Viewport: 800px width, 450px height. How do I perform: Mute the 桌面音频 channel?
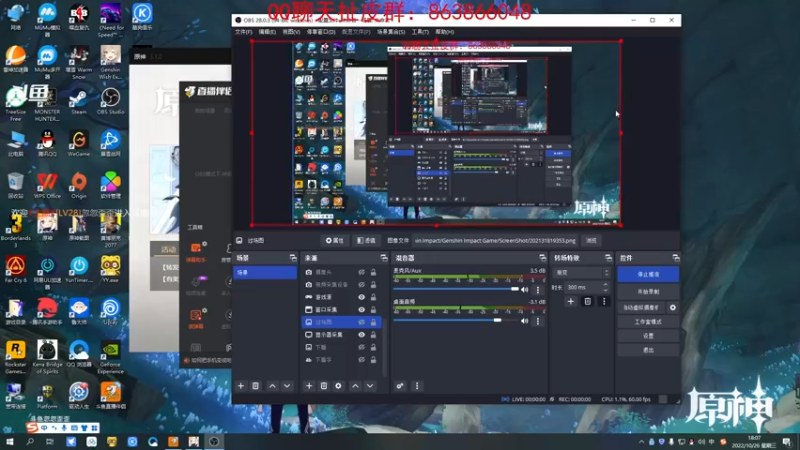point(524,321)
